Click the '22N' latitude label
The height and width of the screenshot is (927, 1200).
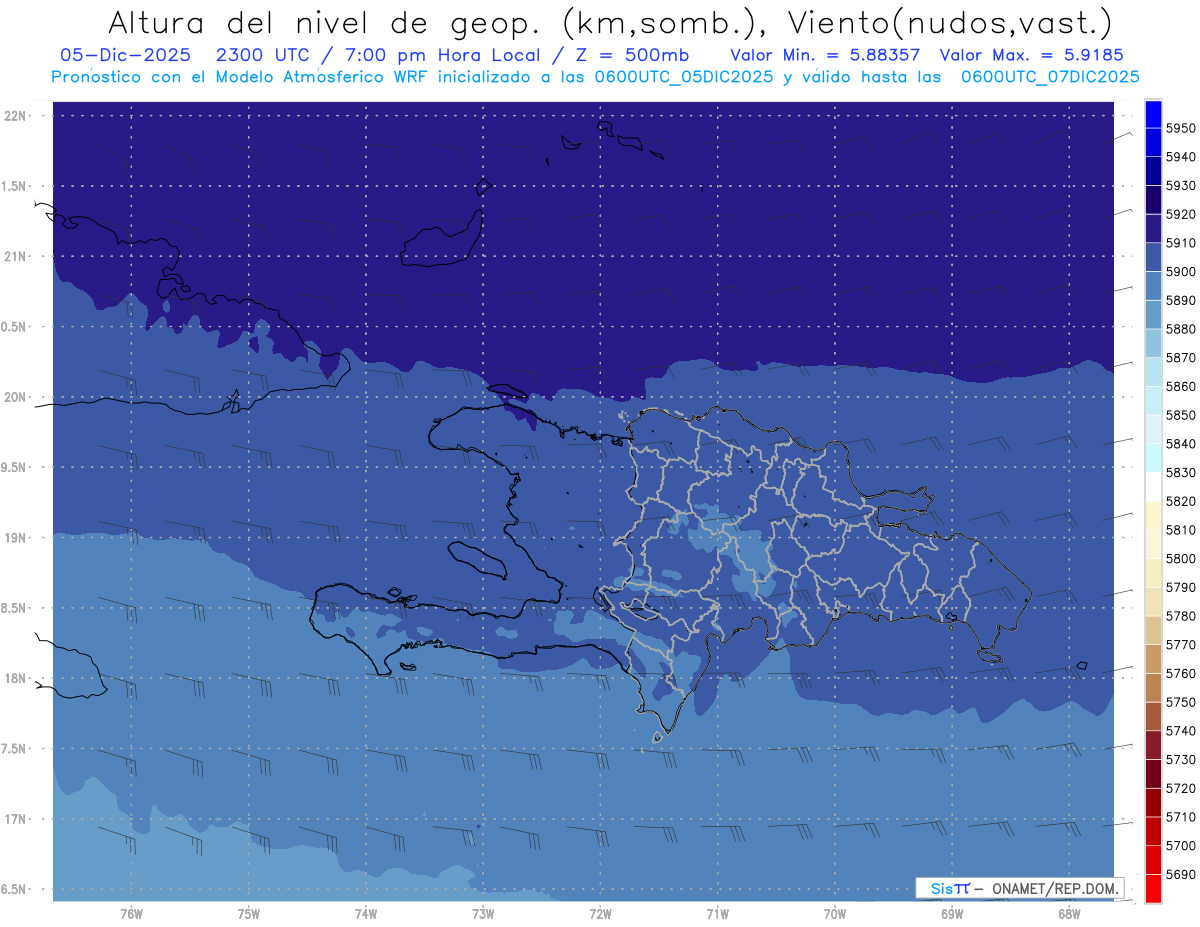17,116
